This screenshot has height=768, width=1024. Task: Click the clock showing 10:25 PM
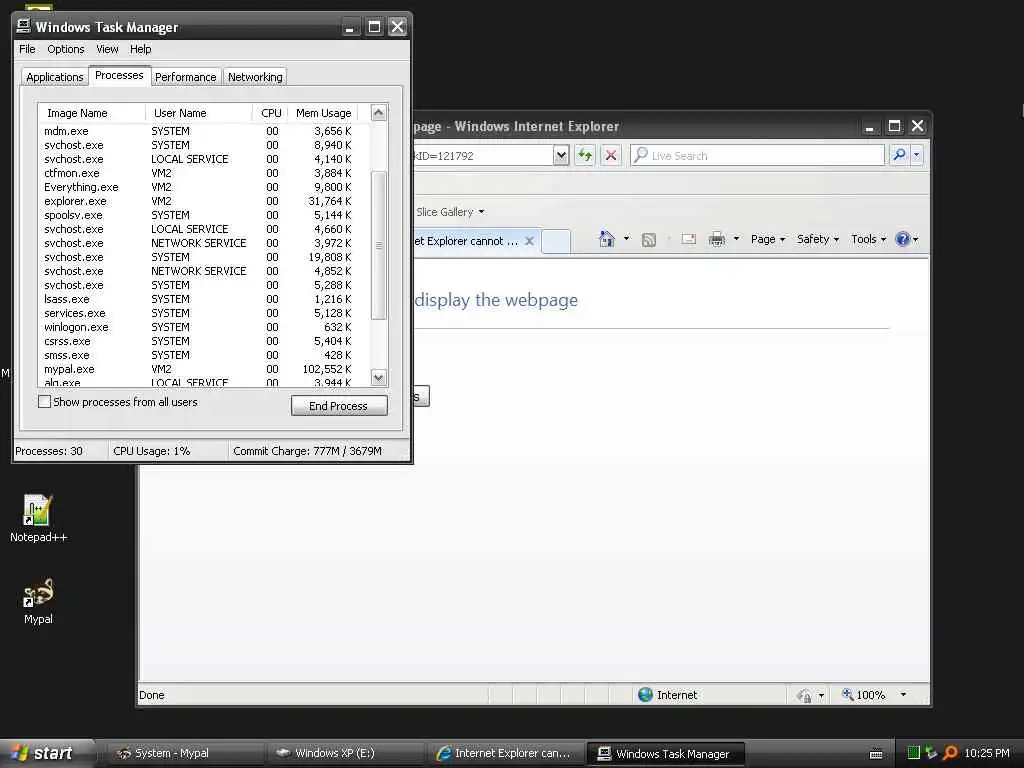987,753
